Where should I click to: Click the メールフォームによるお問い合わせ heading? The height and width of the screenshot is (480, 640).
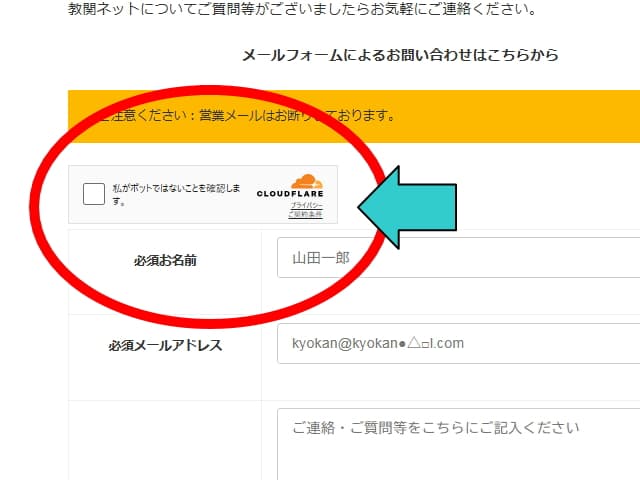tap(400, 55)
